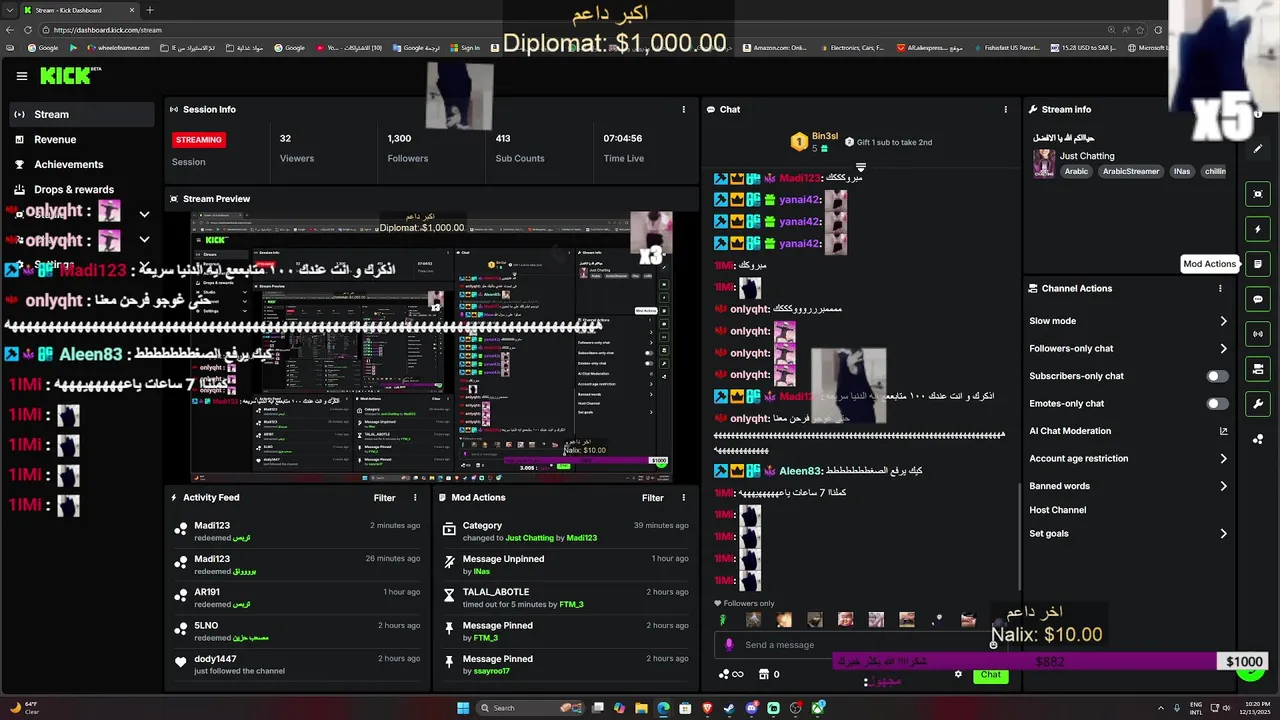Click Host Channel action
The width and height of the screenshot is (1280, 720).
[x=1057, y=510]
